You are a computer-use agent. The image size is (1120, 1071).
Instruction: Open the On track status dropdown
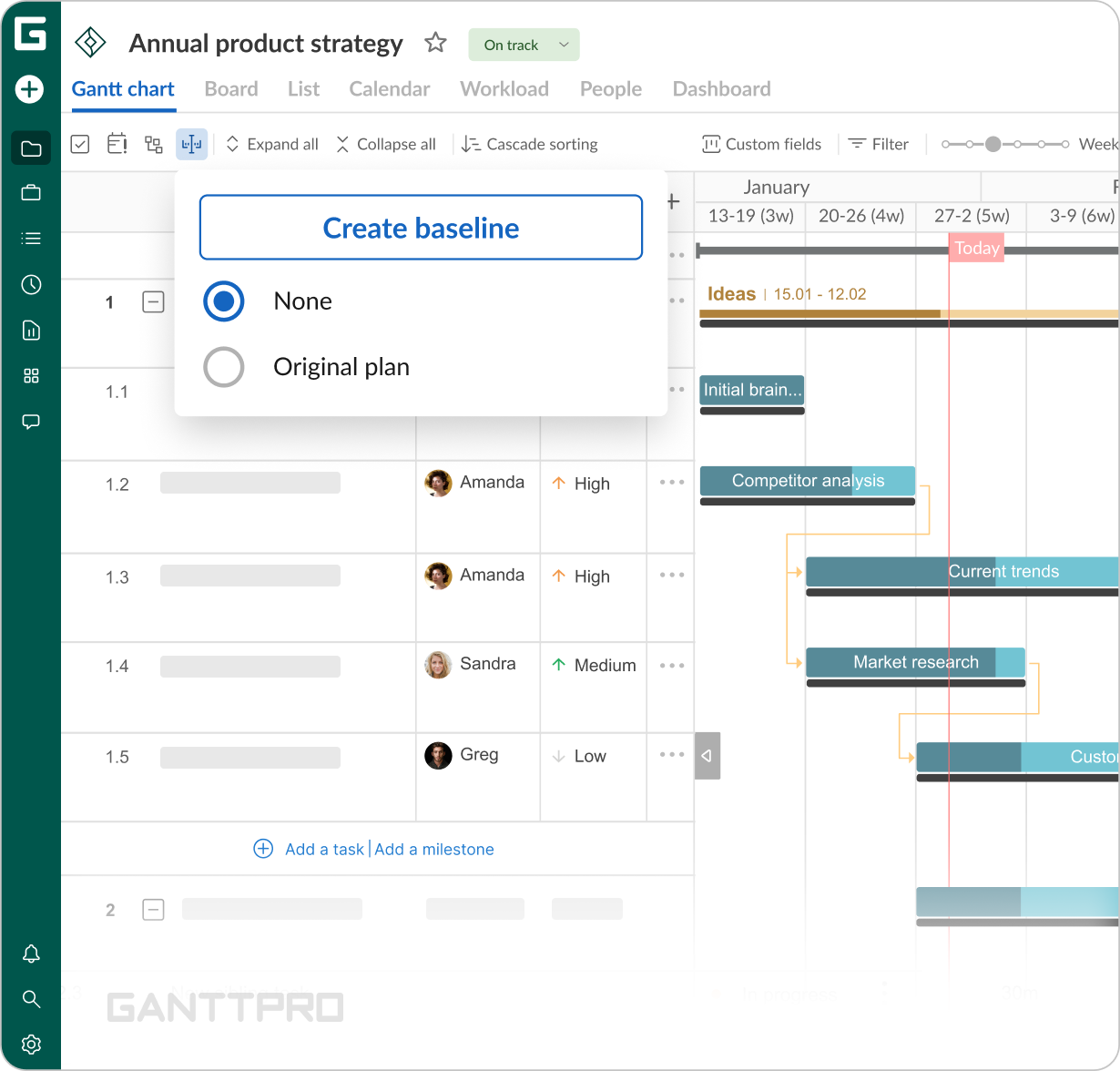click(524, 45)
